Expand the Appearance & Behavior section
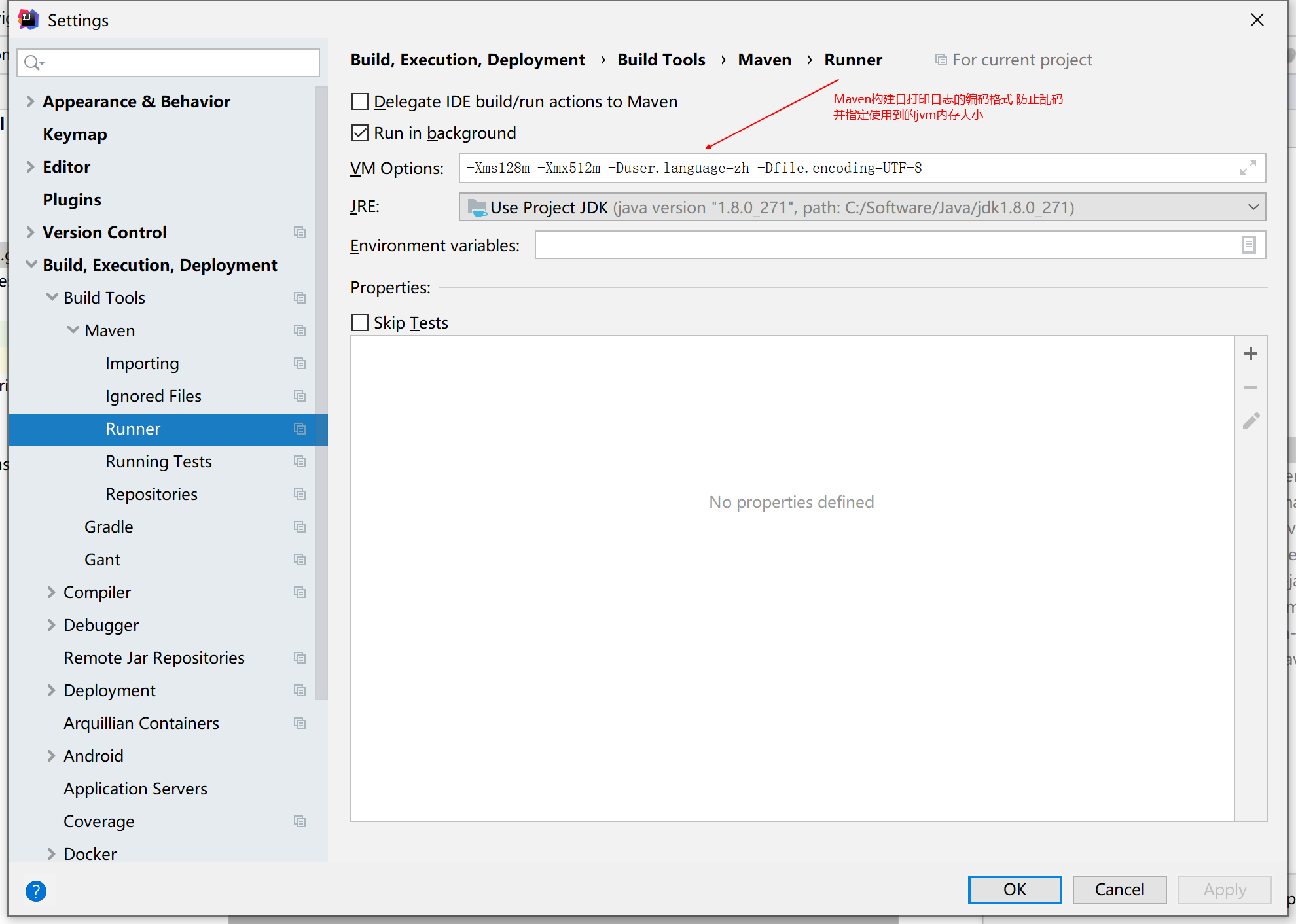This screenshot has width=1296, height=924. coord(30,101)
